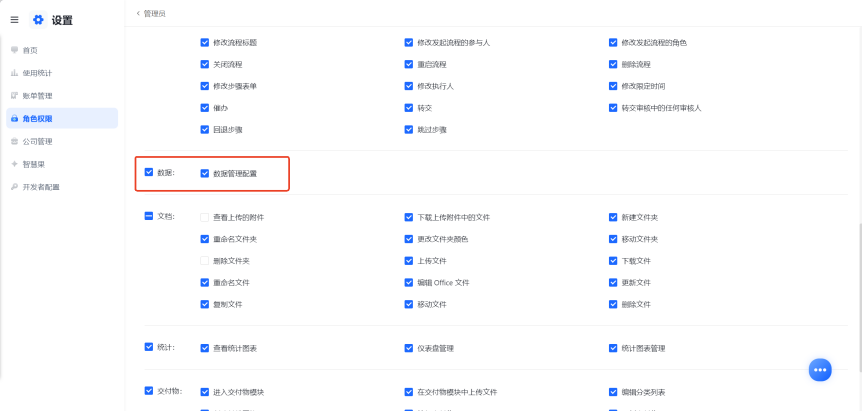862x411 pixels.
Task: Uncheck 修改发起流程的角色 permission
Action: [613, 42]
